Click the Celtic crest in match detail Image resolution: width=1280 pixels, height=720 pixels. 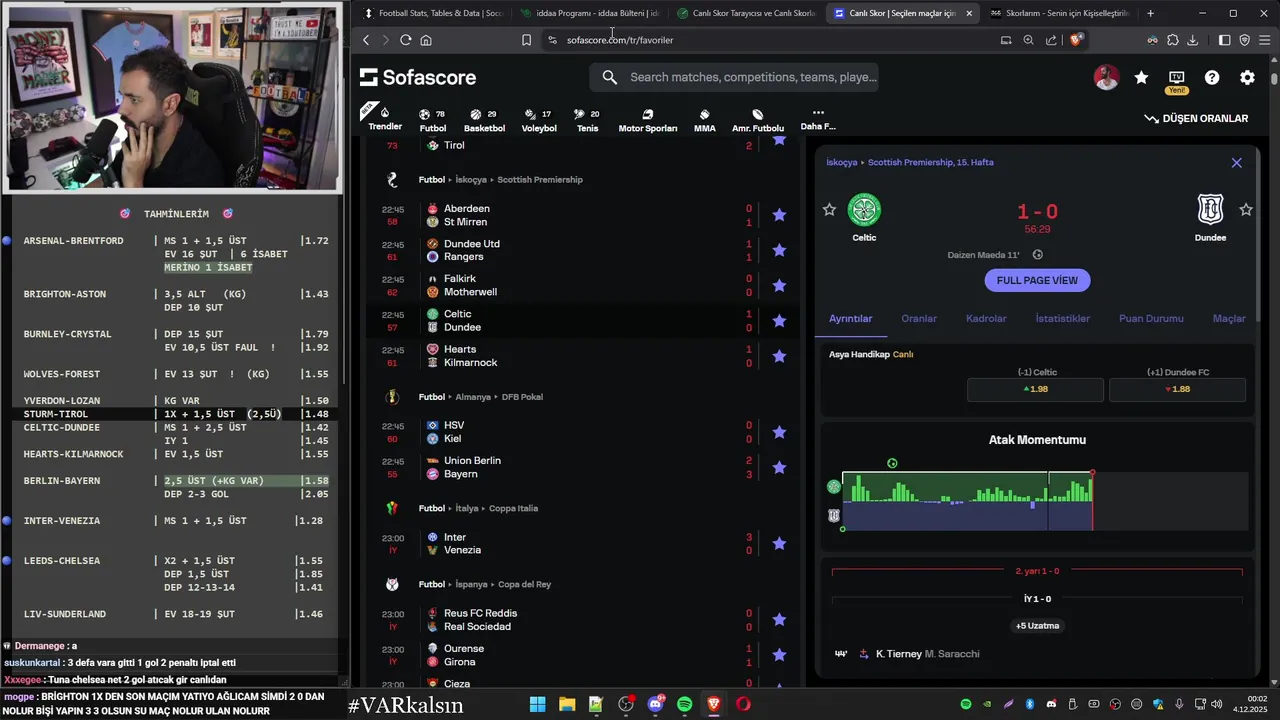coord(864,210)
